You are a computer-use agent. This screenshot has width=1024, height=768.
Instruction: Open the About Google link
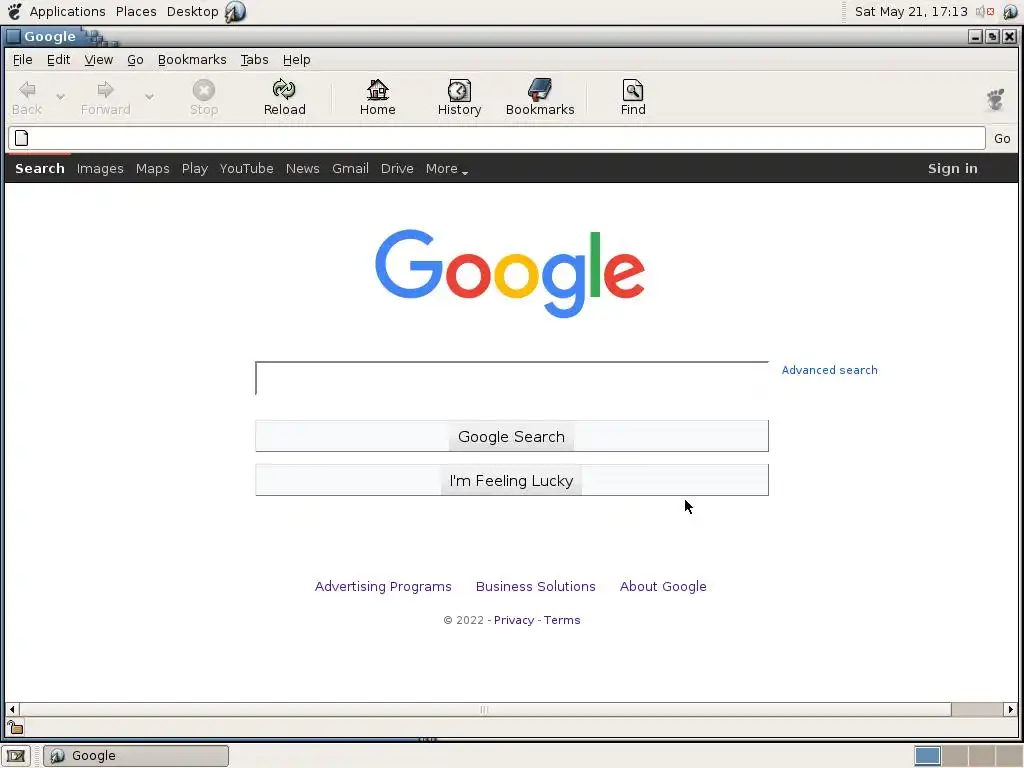[663, 586]
